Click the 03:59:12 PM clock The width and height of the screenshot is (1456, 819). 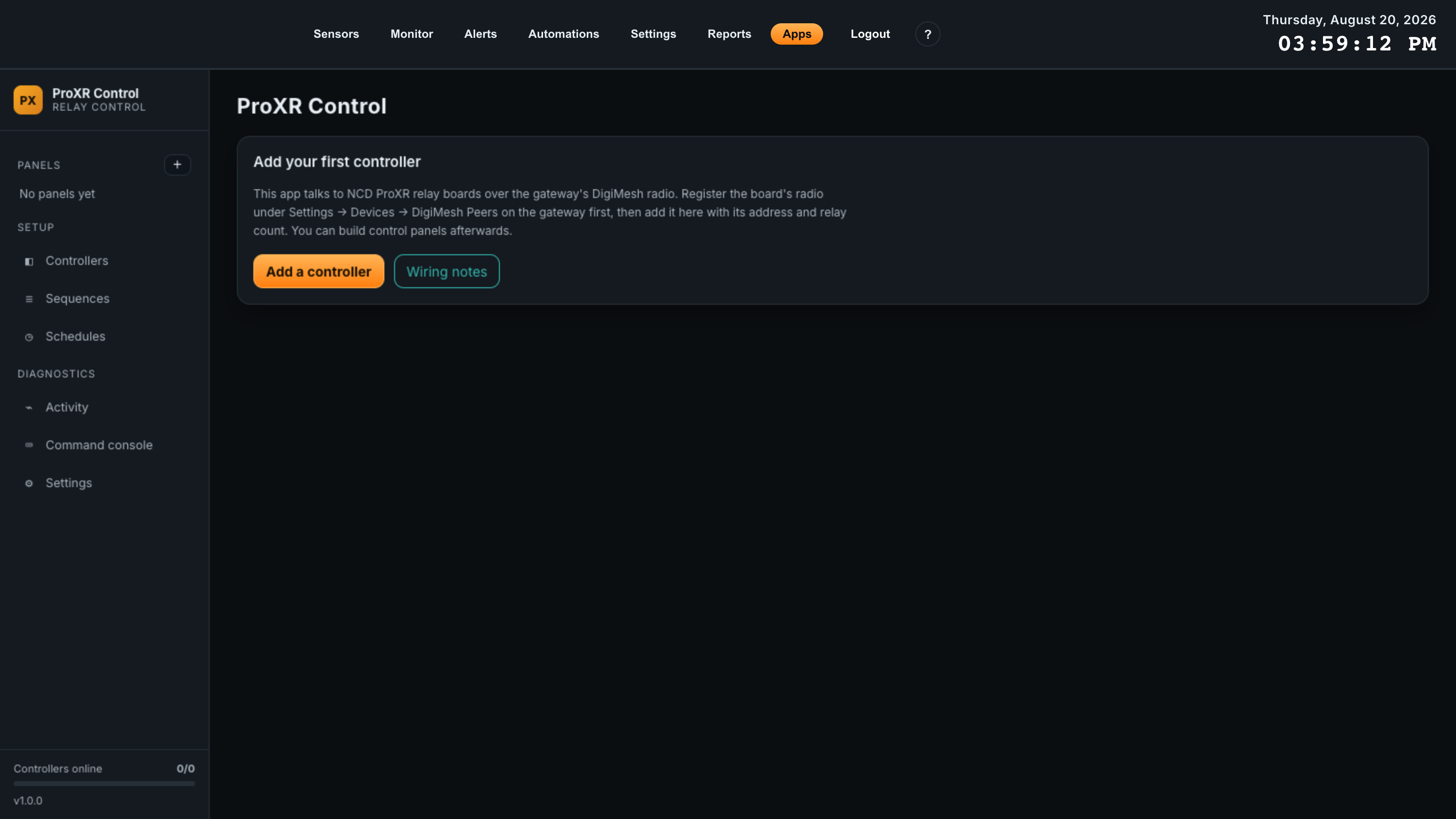pos(1357,44)
